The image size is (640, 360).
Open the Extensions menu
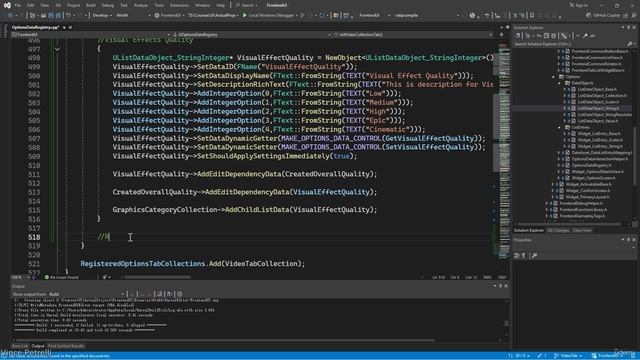(179, 5)
